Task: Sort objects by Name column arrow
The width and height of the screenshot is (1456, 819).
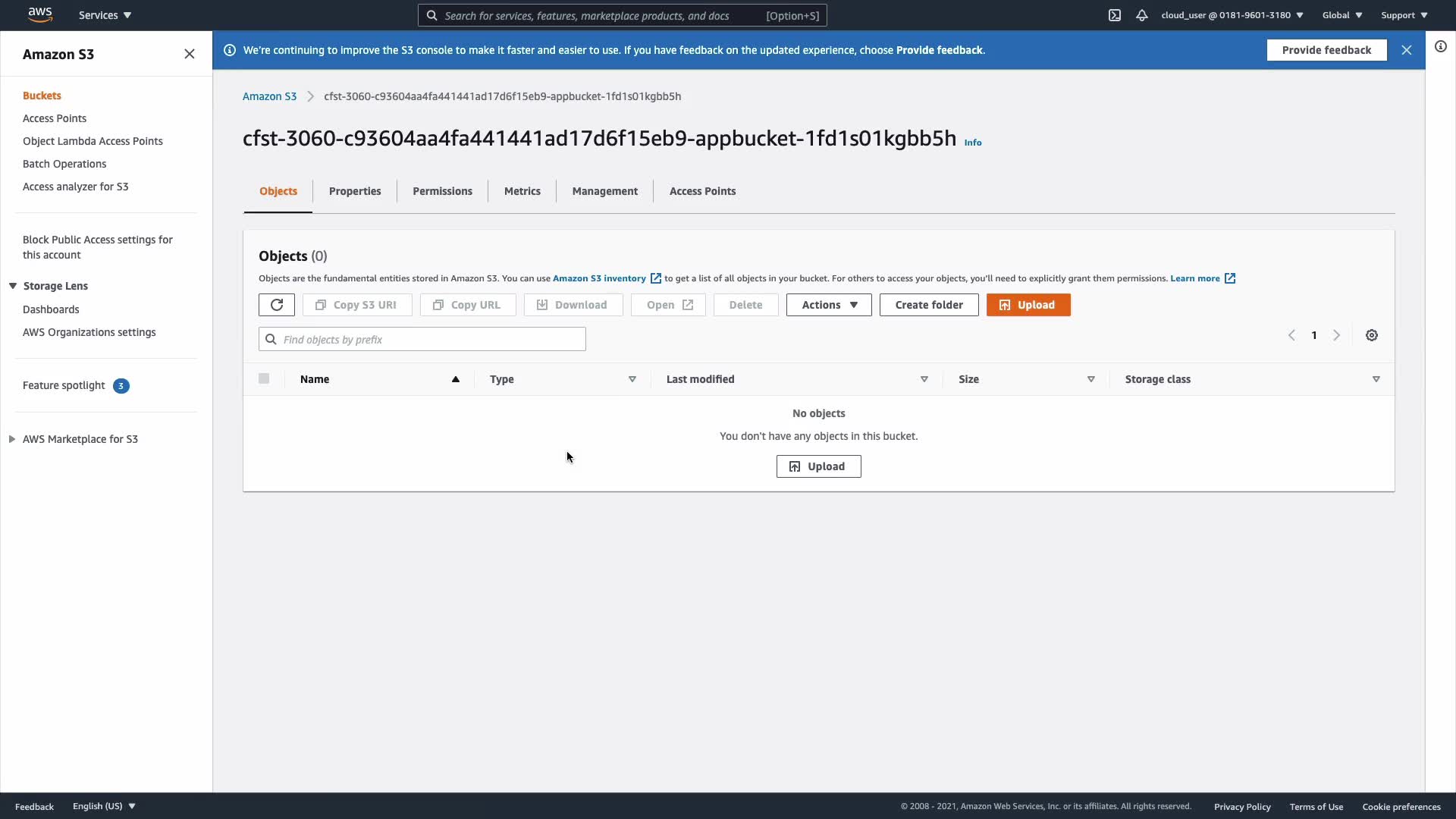Action: point(455,379)
